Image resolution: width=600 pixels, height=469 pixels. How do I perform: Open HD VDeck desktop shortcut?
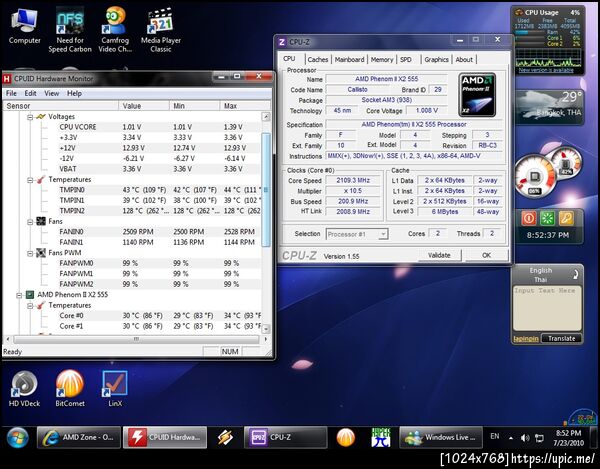tap(24, 388)
